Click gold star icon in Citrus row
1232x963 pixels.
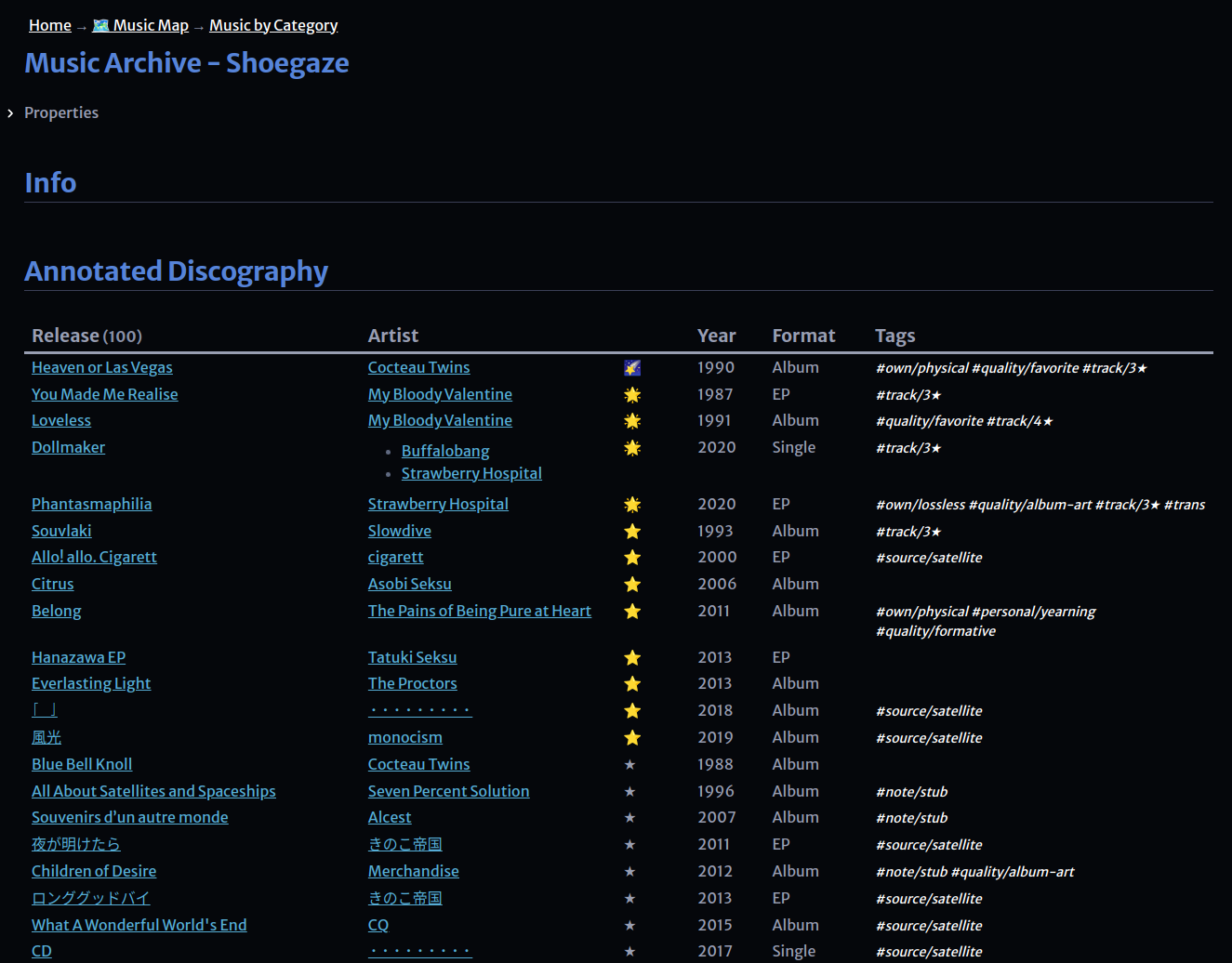[632, 585]
